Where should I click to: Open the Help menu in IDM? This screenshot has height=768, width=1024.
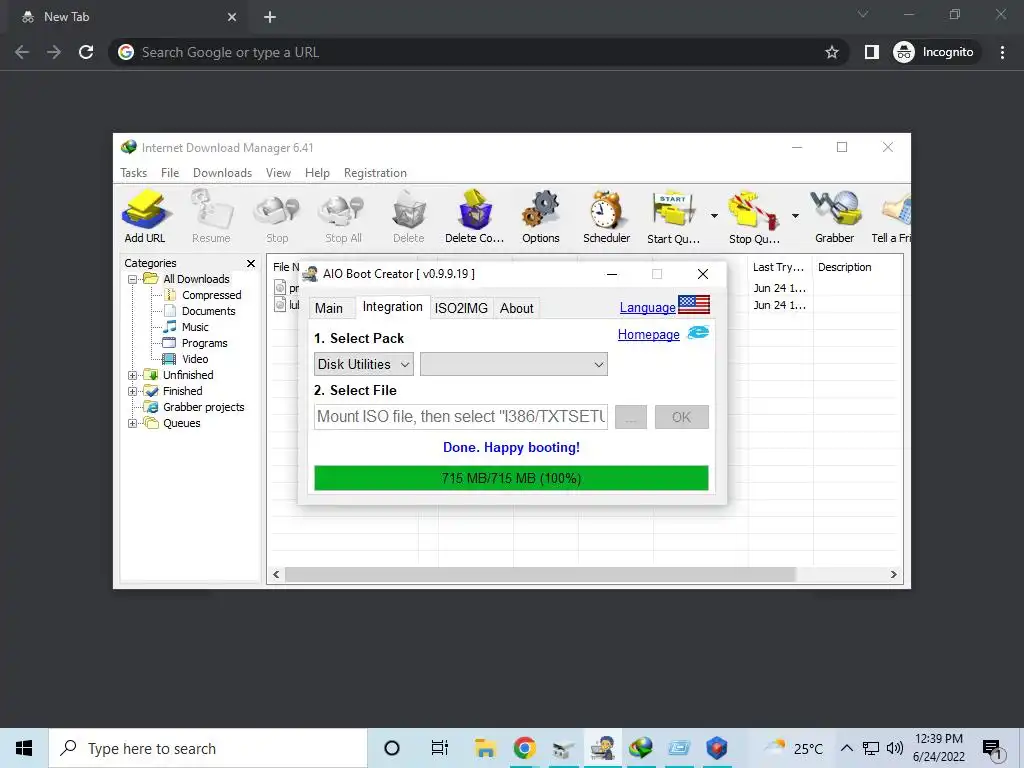[x=317, y=173]
